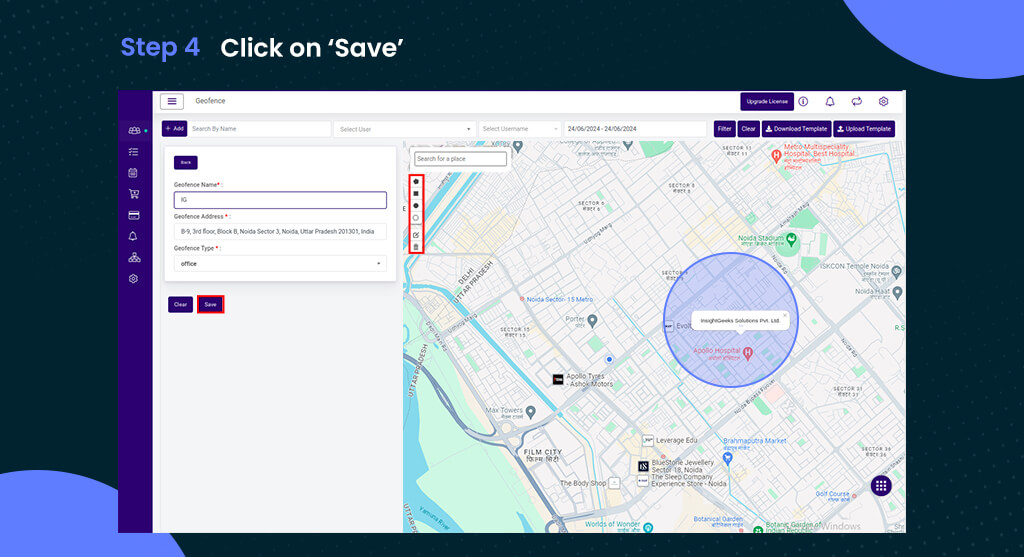Open the header settings gear icon
This screenshot has width=1024, height=557.
point(884,101)
